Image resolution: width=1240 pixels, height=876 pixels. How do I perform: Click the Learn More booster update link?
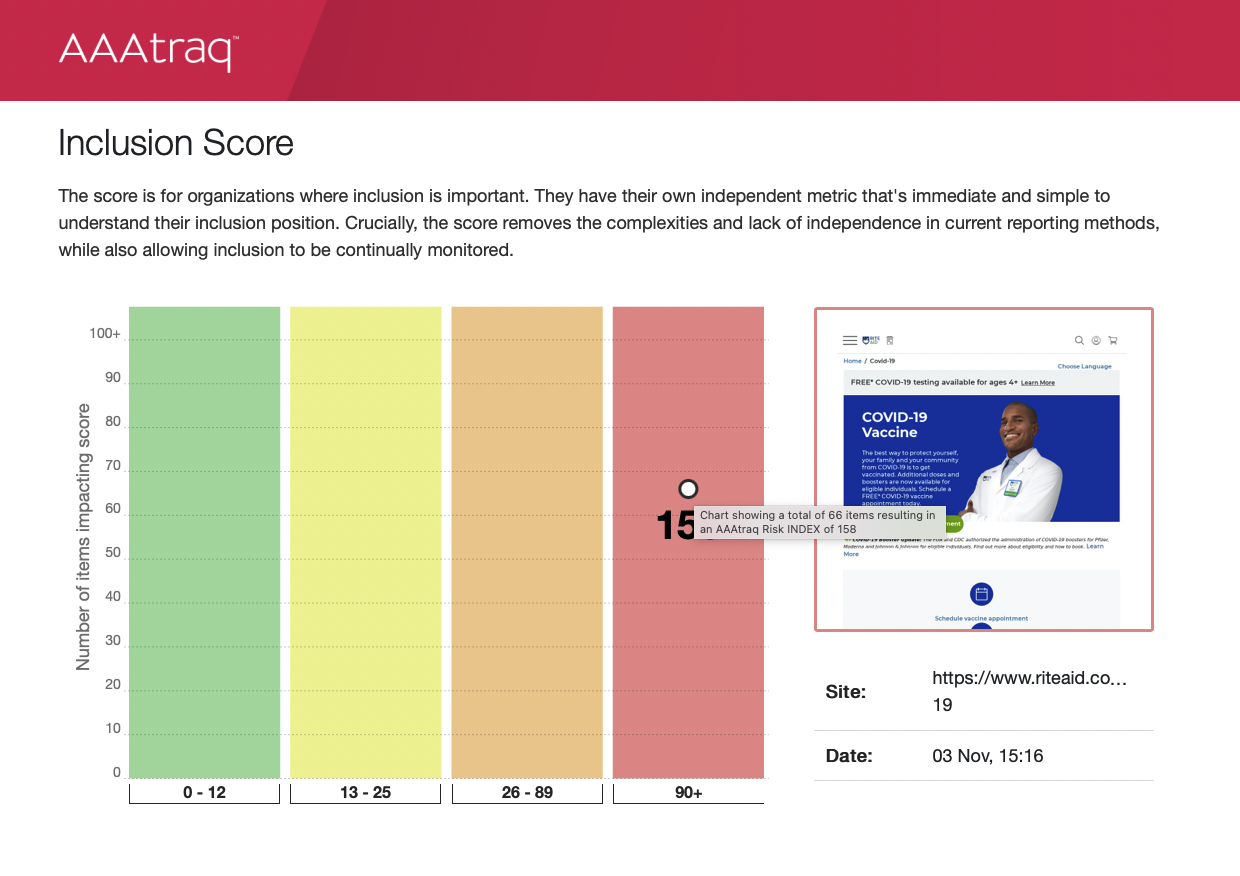click(x=1094, y=547)
